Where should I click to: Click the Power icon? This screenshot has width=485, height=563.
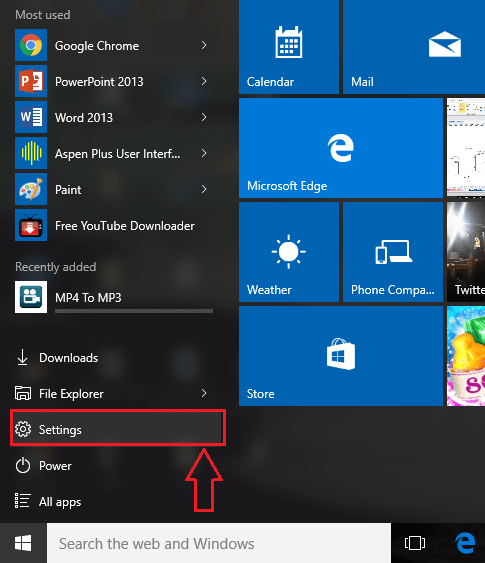point(23,465)
